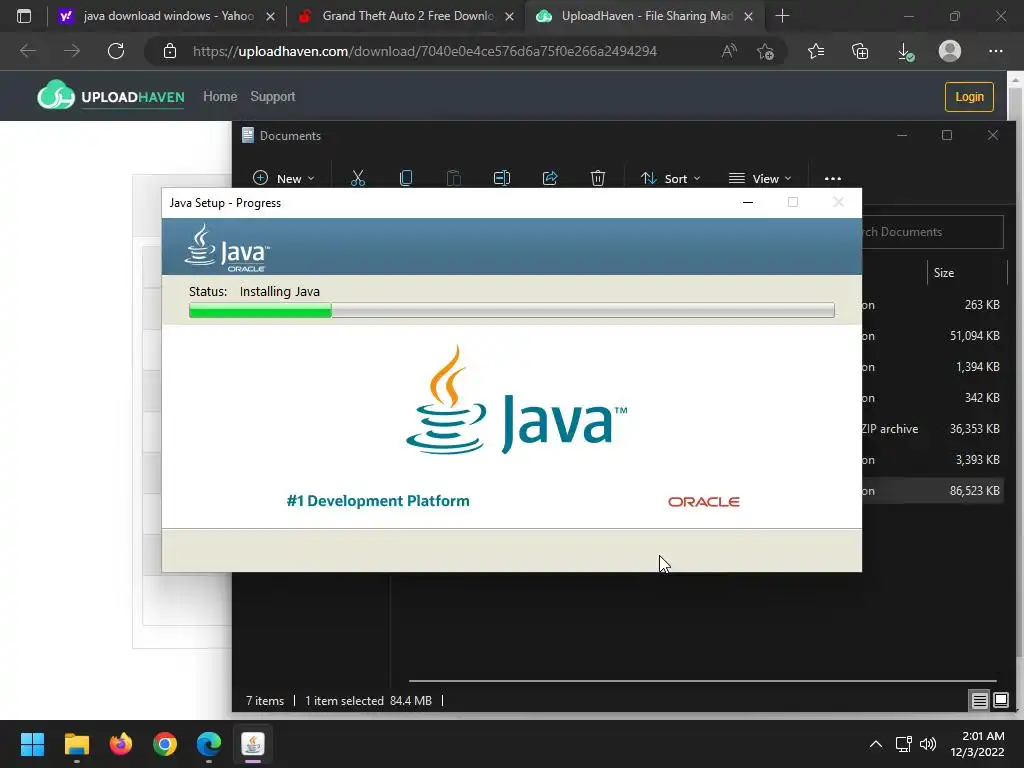The width and height of the screenshot is (1024, 768).
Task: Select the 263 KB file row
Action: (933, 305)
